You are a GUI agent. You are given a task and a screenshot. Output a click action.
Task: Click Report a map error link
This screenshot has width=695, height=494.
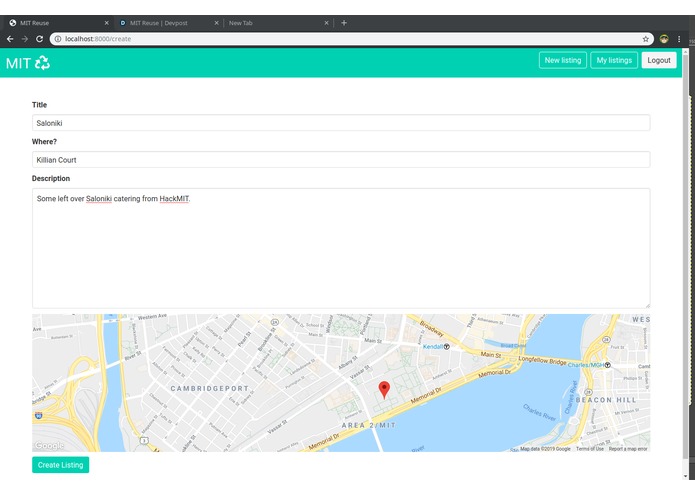(x=628, y=449)
